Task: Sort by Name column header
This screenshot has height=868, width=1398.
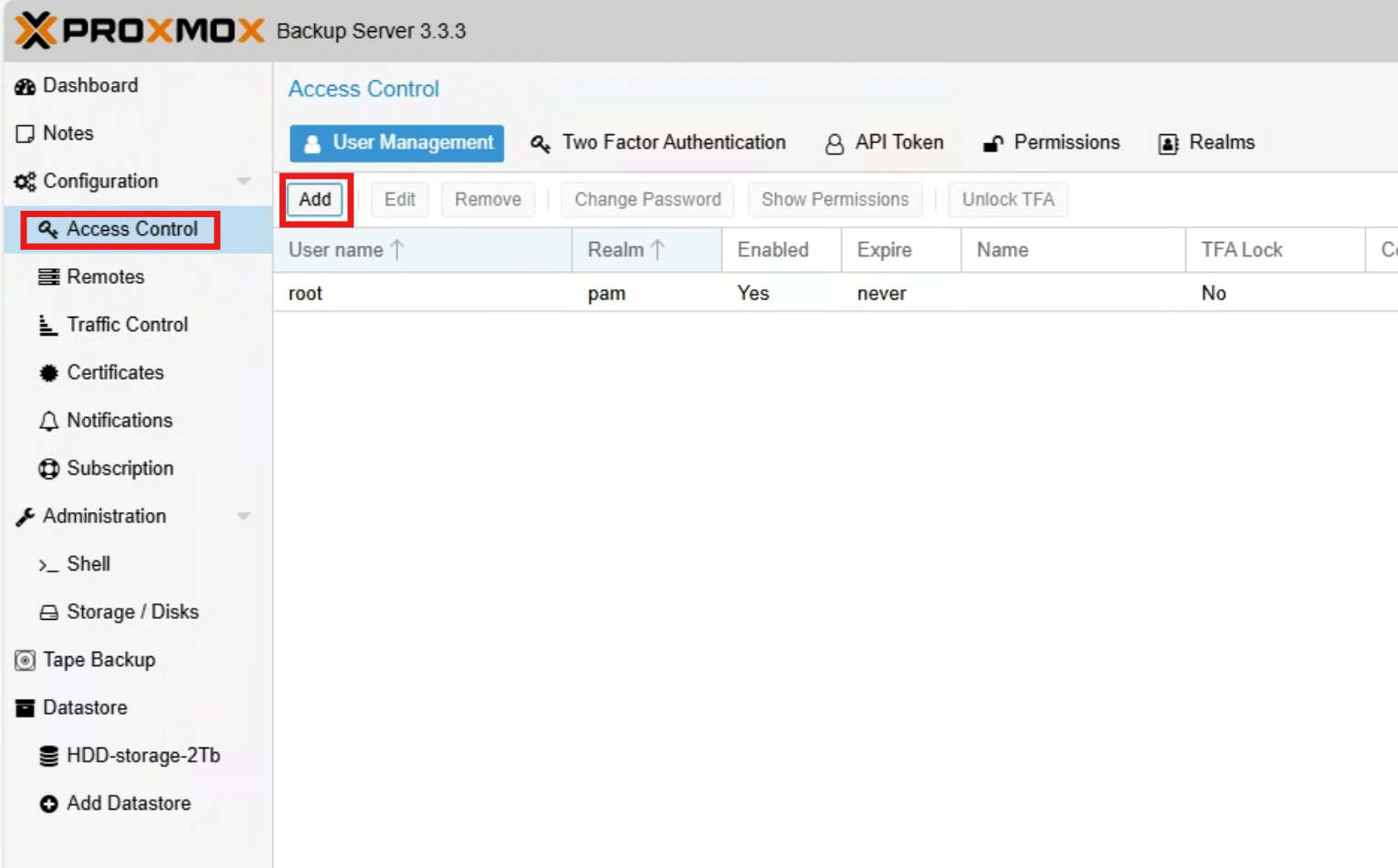Action: click(1074, 250)
